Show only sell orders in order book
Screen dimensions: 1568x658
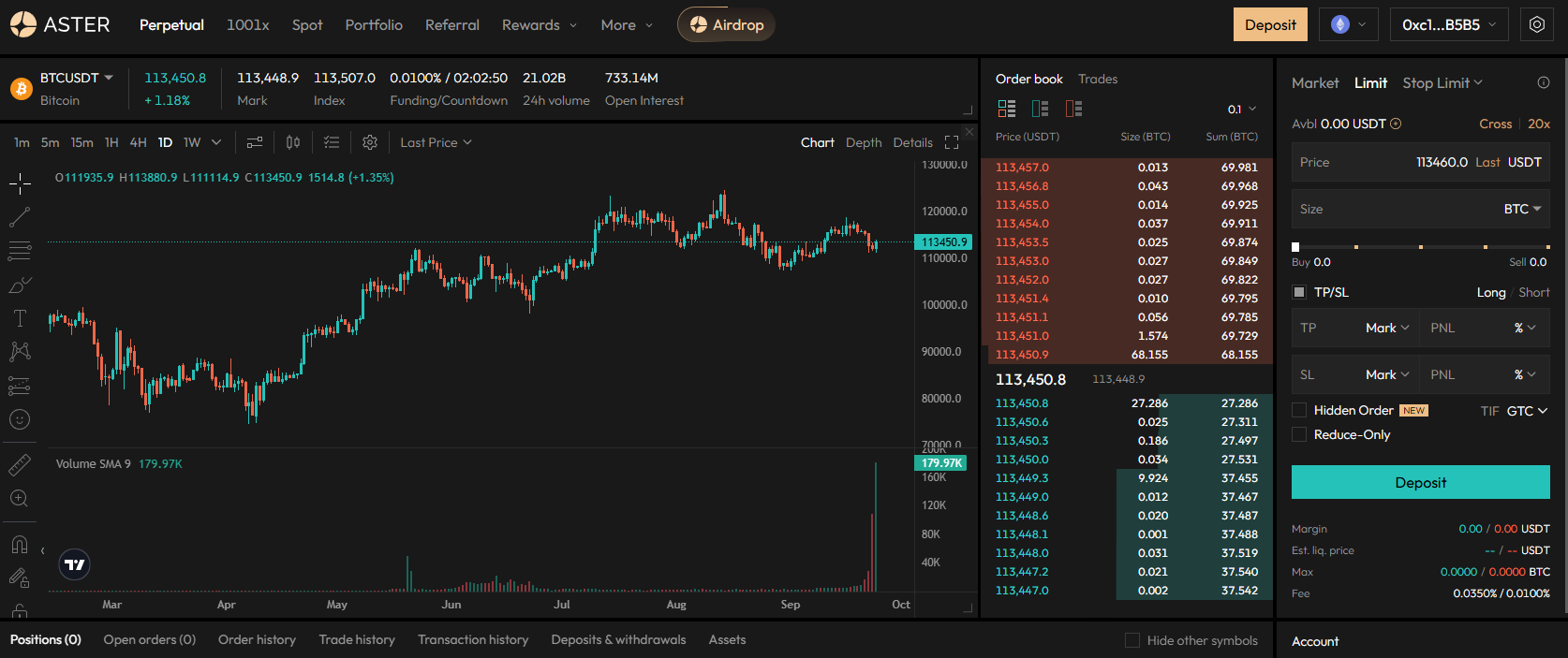click(x=1073, y=109)
